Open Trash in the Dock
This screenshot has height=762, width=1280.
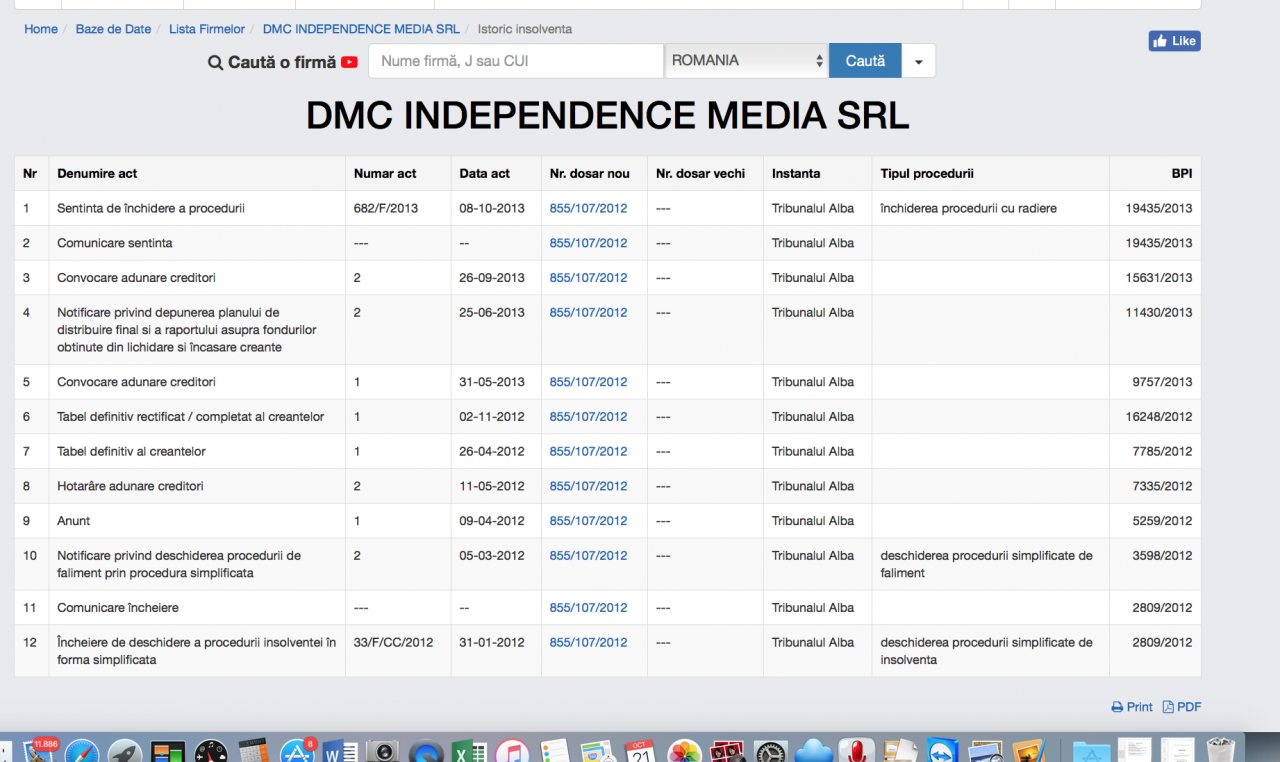click(1221, 751)
